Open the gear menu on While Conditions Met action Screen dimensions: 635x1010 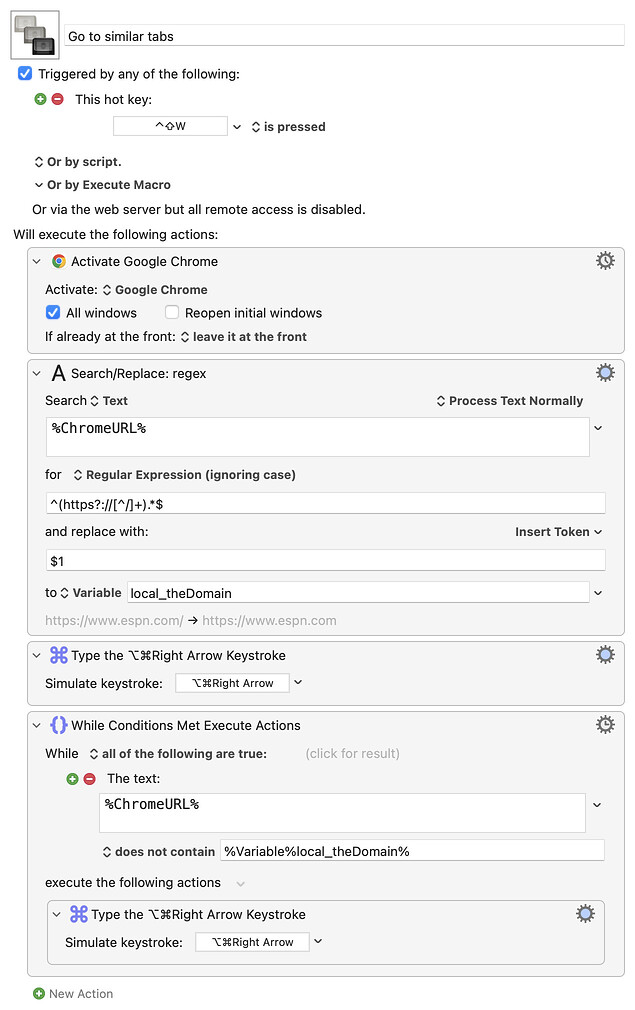(605, 725)
